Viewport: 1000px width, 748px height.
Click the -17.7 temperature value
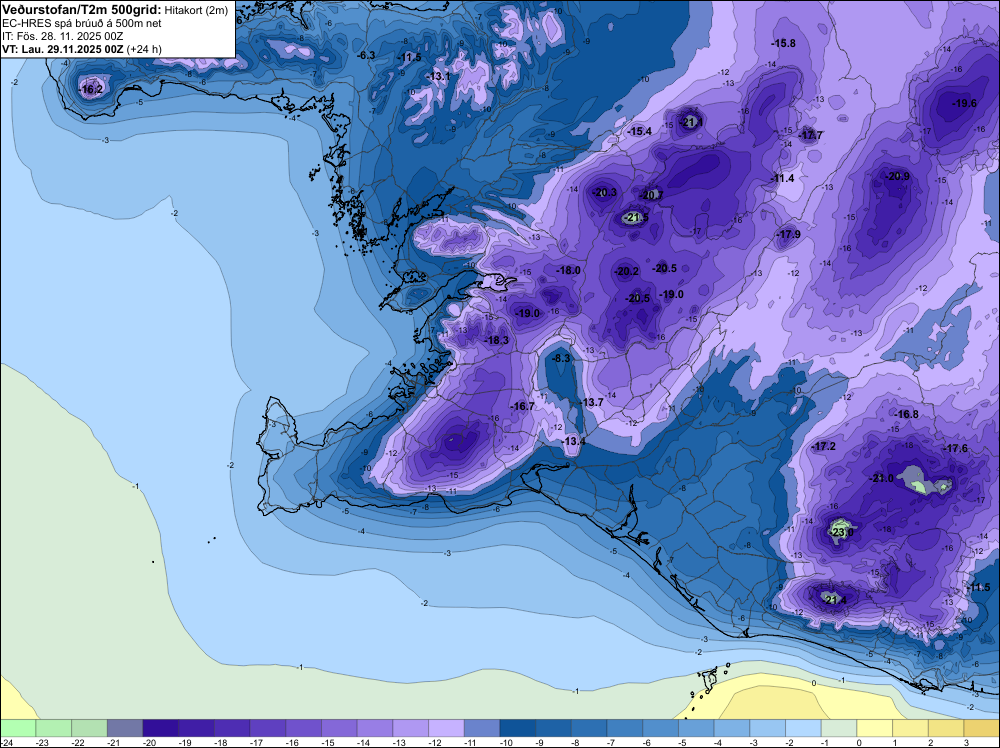[811, 135]
